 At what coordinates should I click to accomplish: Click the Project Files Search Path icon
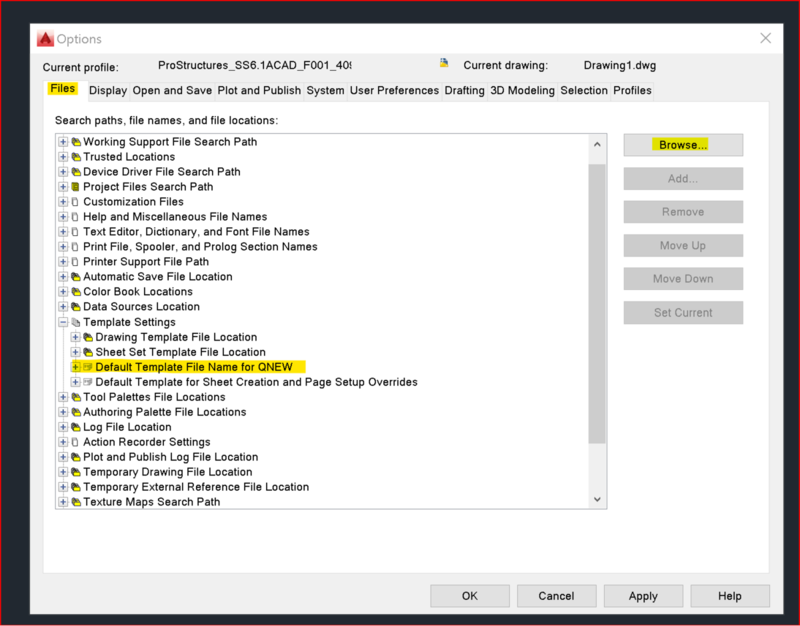click(76, 187)
